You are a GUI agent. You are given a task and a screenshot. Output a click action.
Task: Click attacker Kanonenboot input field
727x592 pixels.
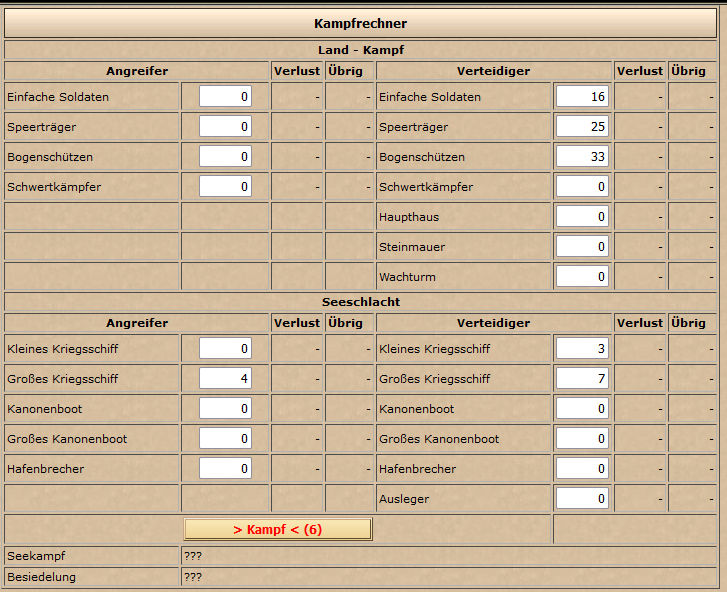(225, 409)
